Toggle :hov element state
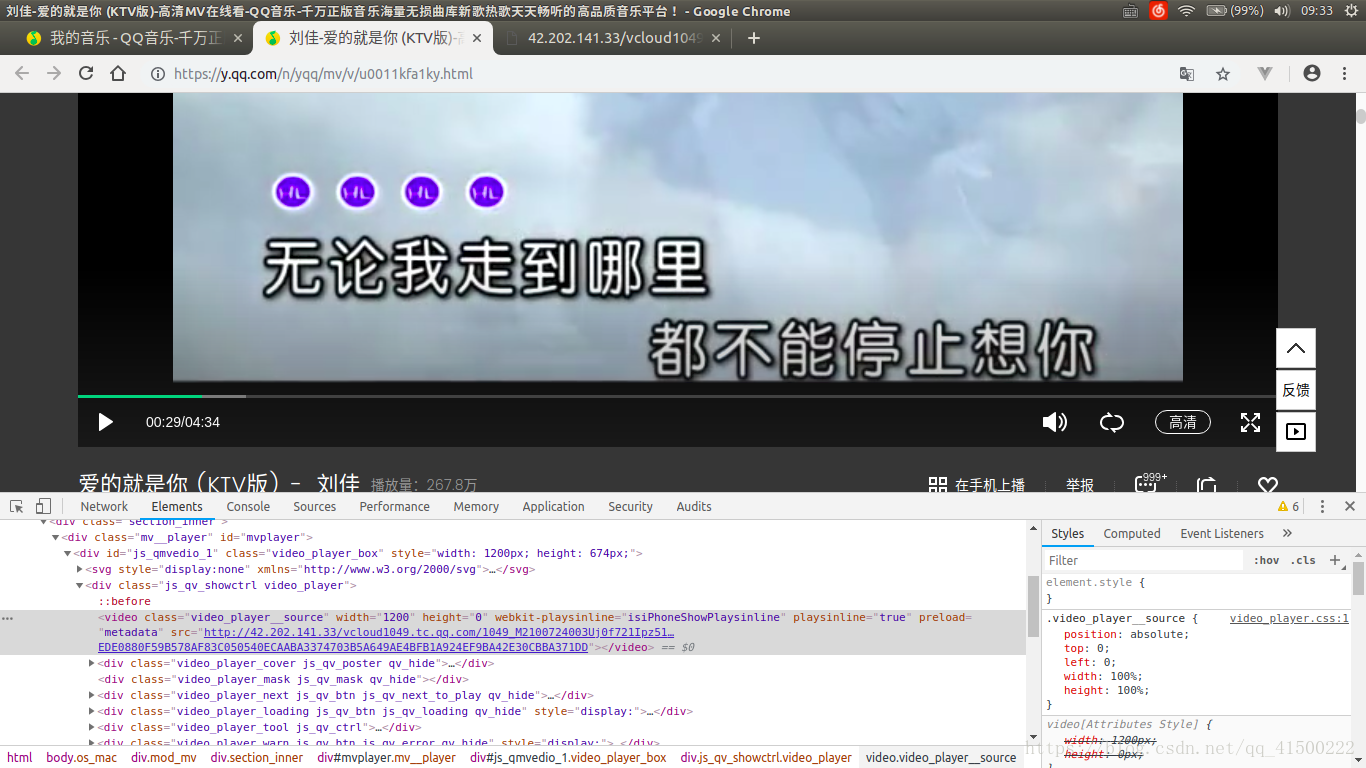The width and height of the screenshot is (1366, 768). point(1266,560)
